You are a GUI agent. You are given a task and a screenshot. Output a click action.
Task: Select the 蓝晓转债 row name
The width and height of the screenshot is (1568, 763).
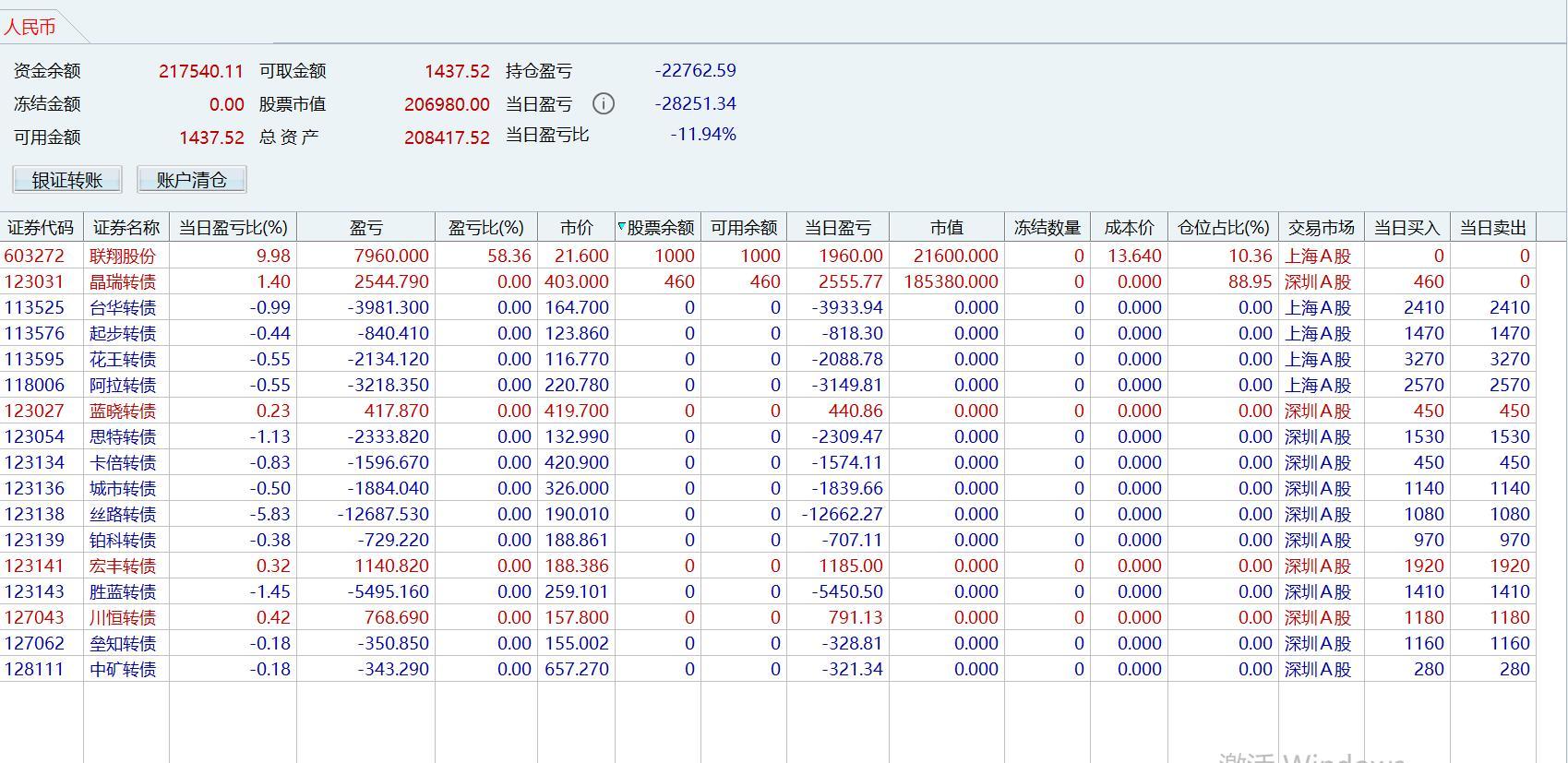[123, 411]
